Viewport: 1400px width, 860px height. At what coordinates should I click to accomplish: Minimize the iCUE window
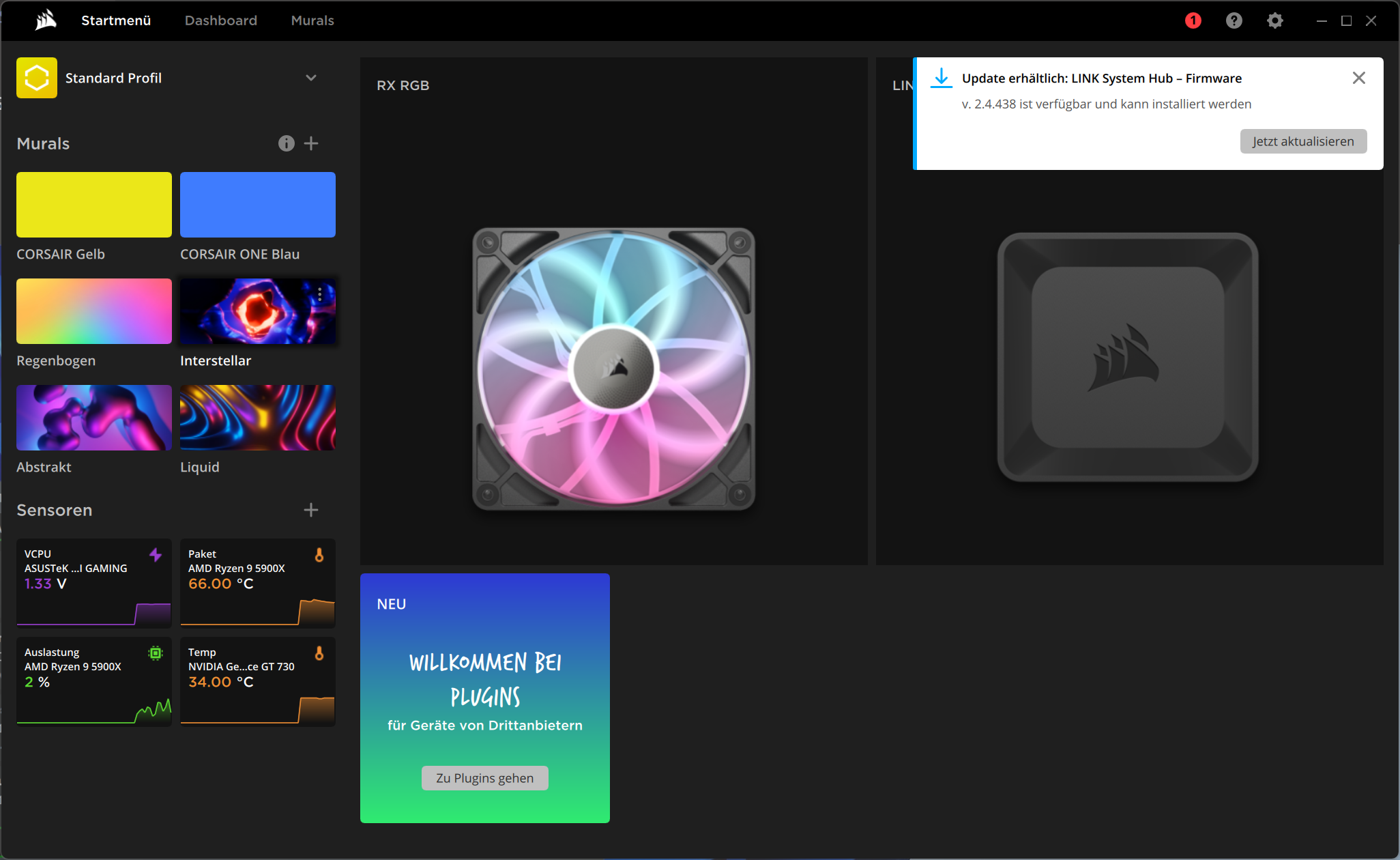tap(1322, 20)
